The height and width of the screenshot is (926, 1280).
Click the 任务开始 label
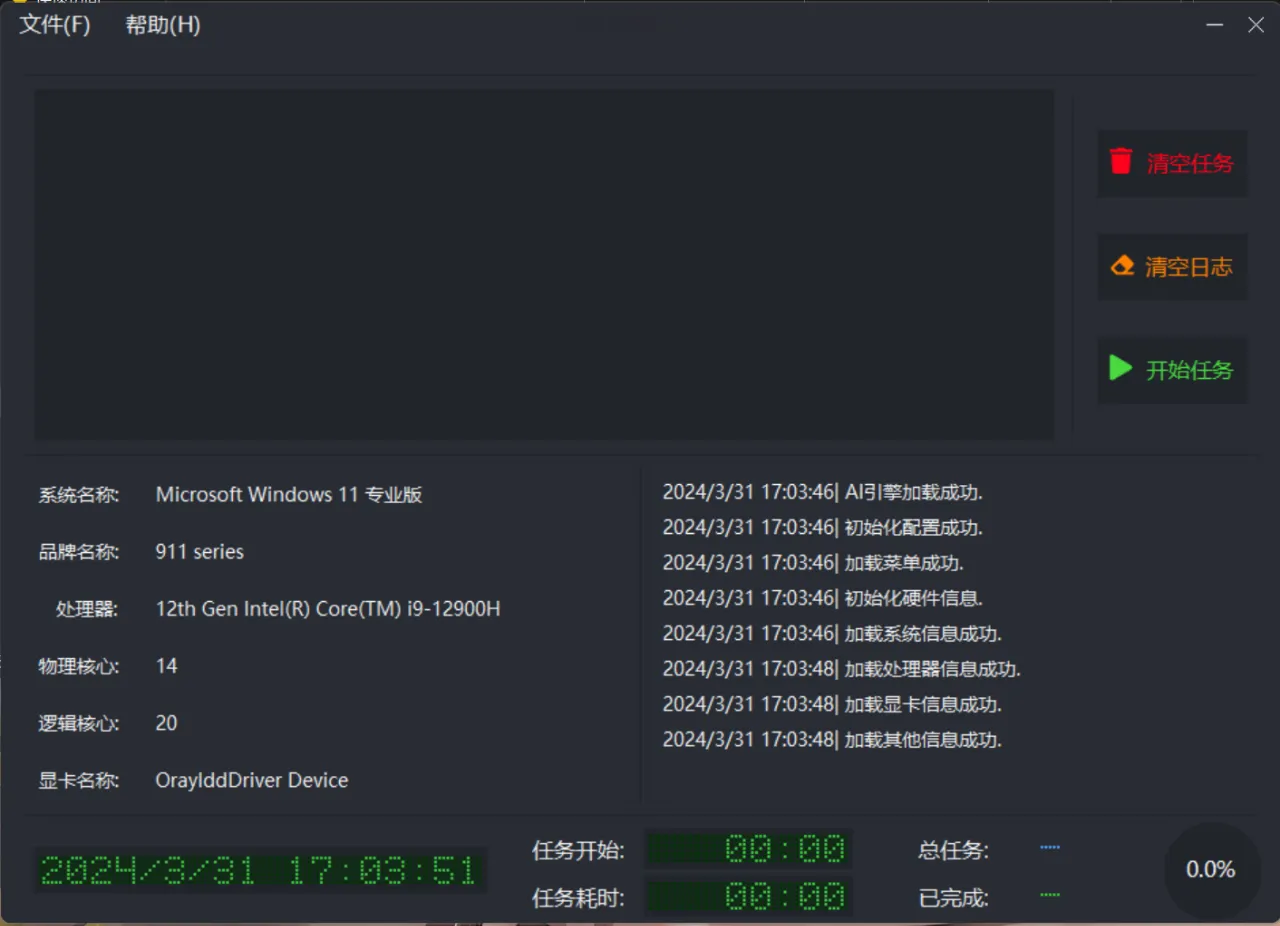tap(579, 851)
